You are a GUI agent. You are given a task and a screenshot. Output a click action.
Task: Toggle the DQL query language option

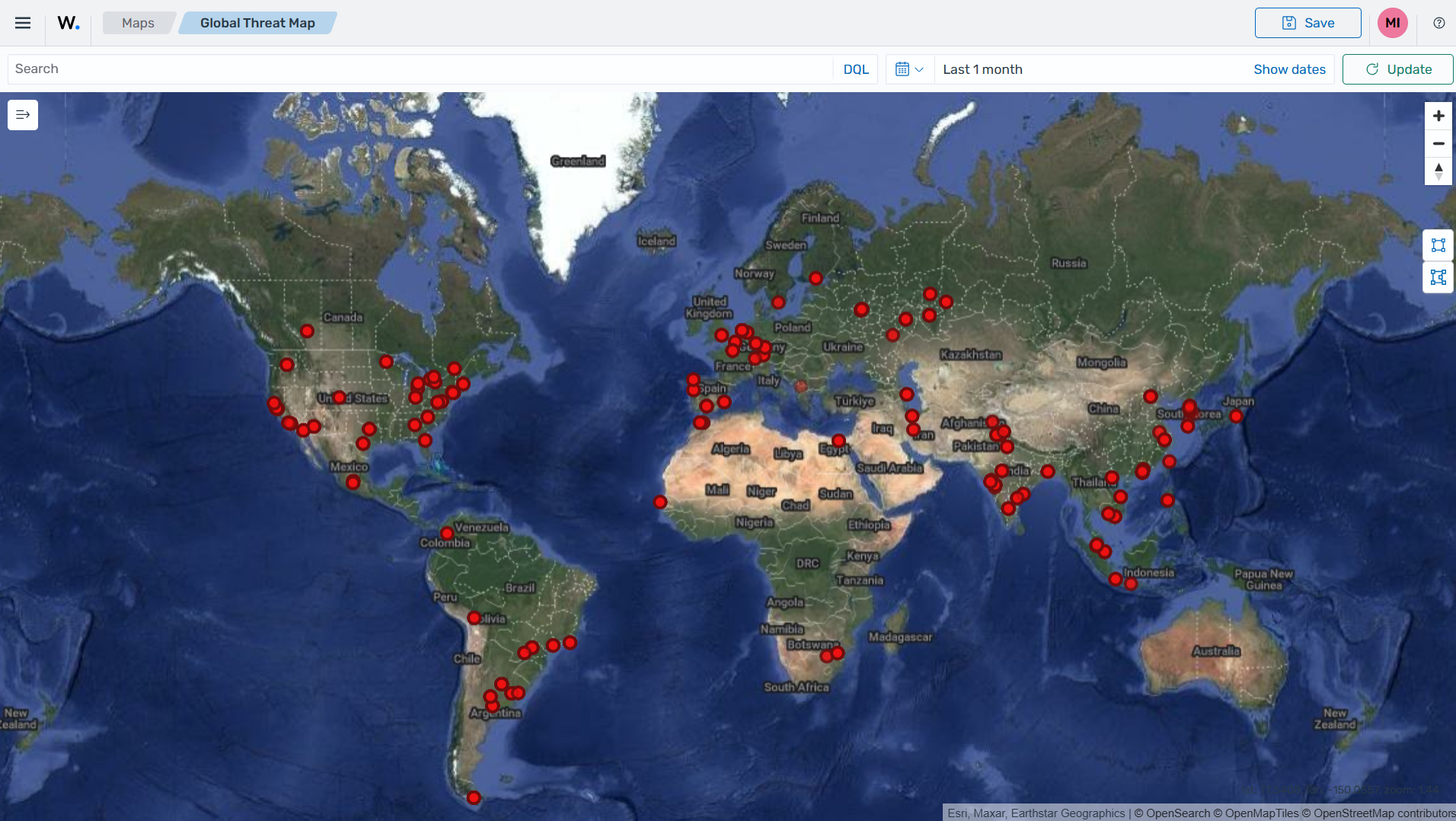point(855,69)
